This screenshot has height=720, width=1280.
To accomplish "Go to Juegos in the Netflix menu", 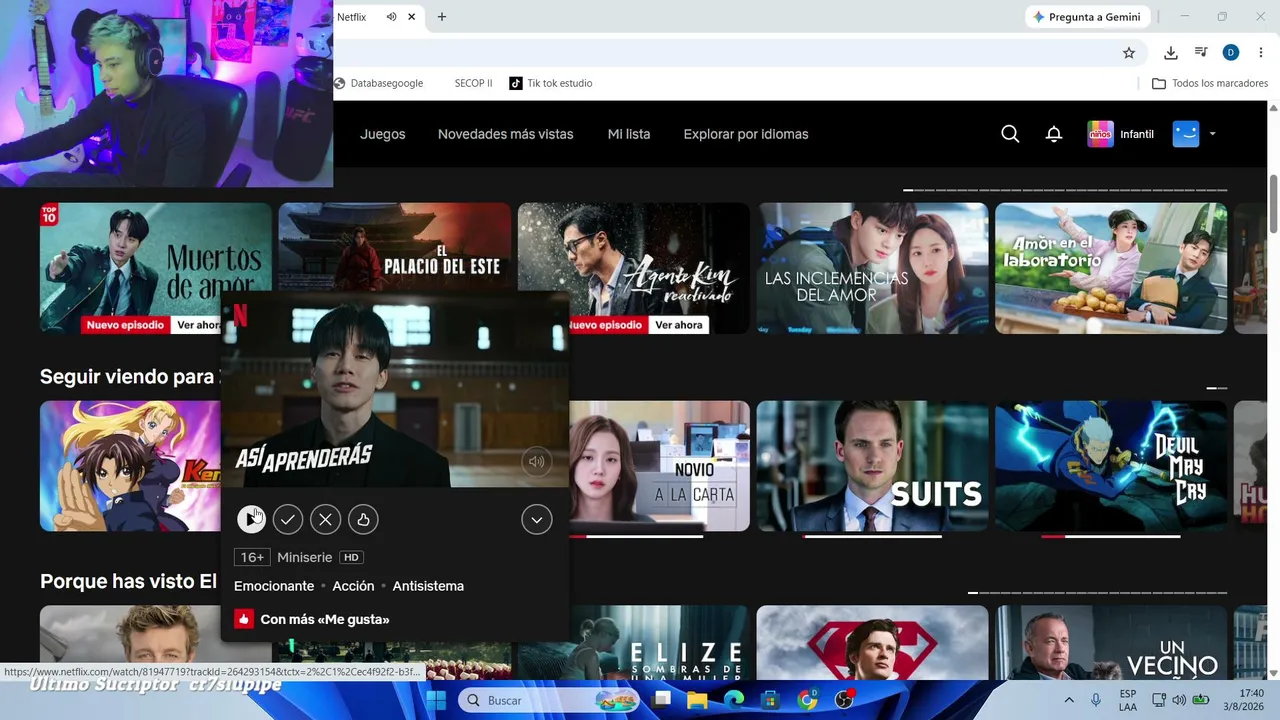I will tap(383, 134).
